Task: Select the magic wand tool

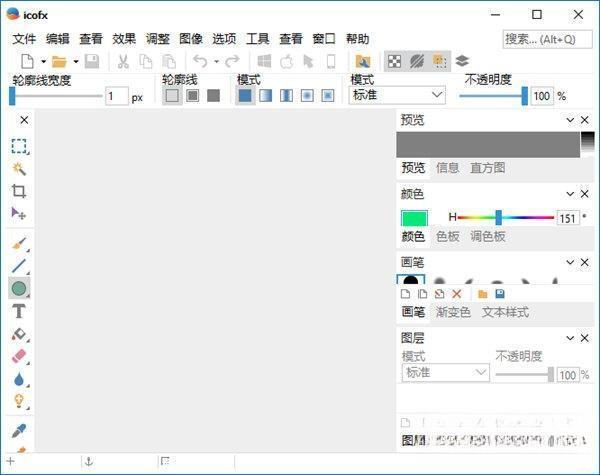Action: click(x=19, y=168)
